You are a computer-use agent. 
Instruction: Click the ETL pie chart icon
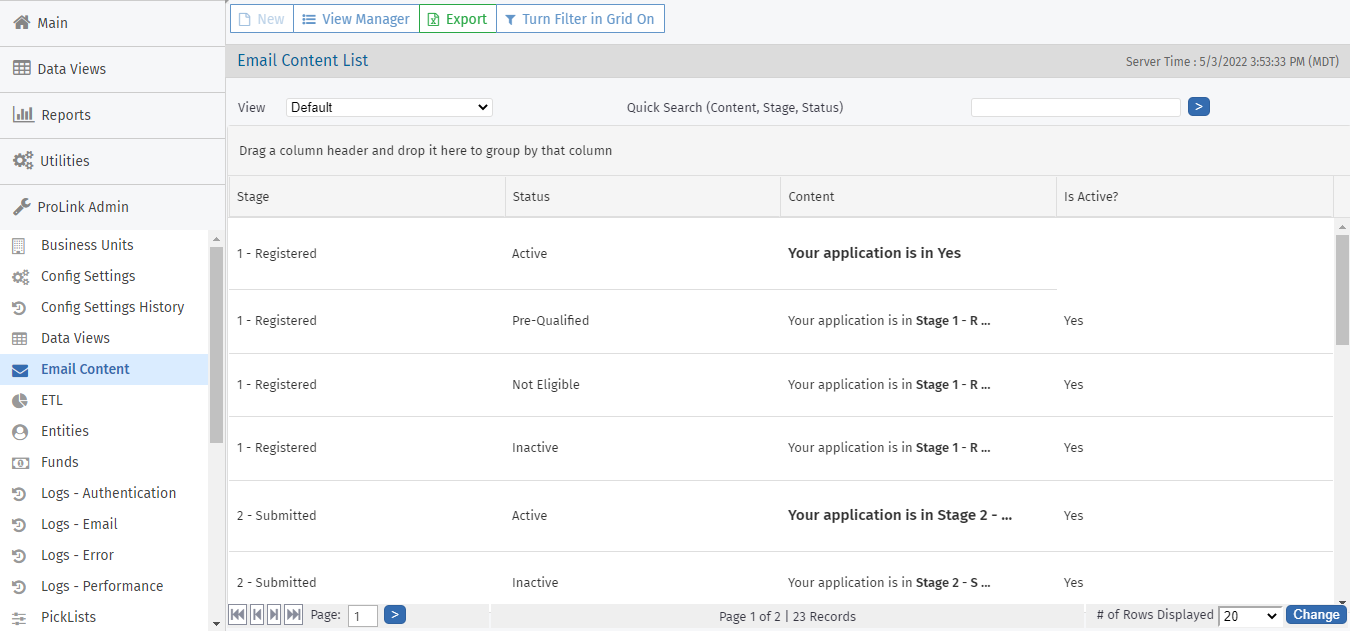pyautogui.click(x=19, y=401)
